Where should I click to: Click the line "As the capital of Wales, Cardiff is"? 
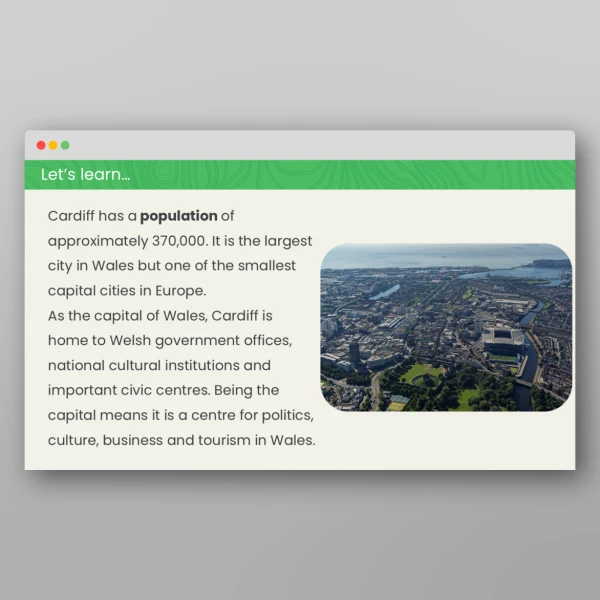[160, 316]
